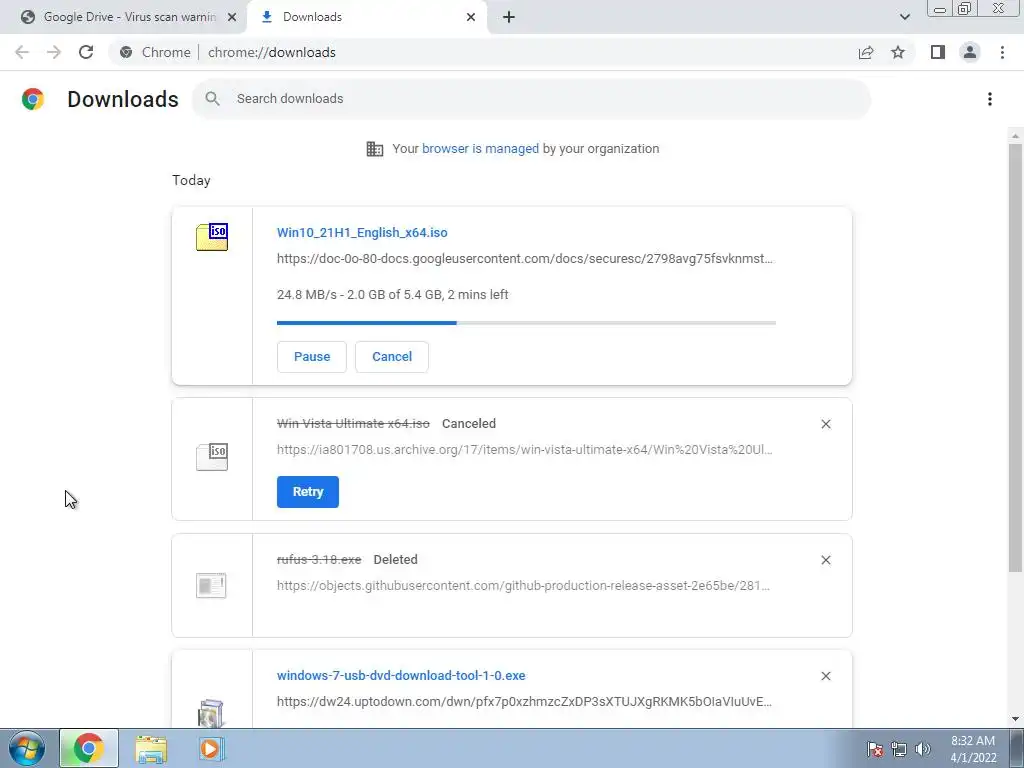Close the Downloads tab
Image resolution: width=1024 pixels, height=768 pixels.
click(x=471, y=17)
